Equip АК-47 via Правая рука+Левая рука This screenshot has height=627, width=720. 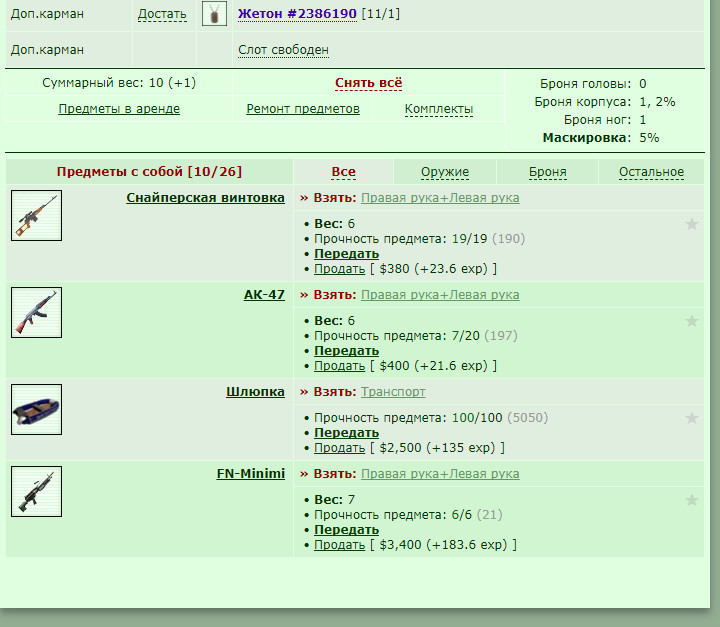[x=440, y=295]
